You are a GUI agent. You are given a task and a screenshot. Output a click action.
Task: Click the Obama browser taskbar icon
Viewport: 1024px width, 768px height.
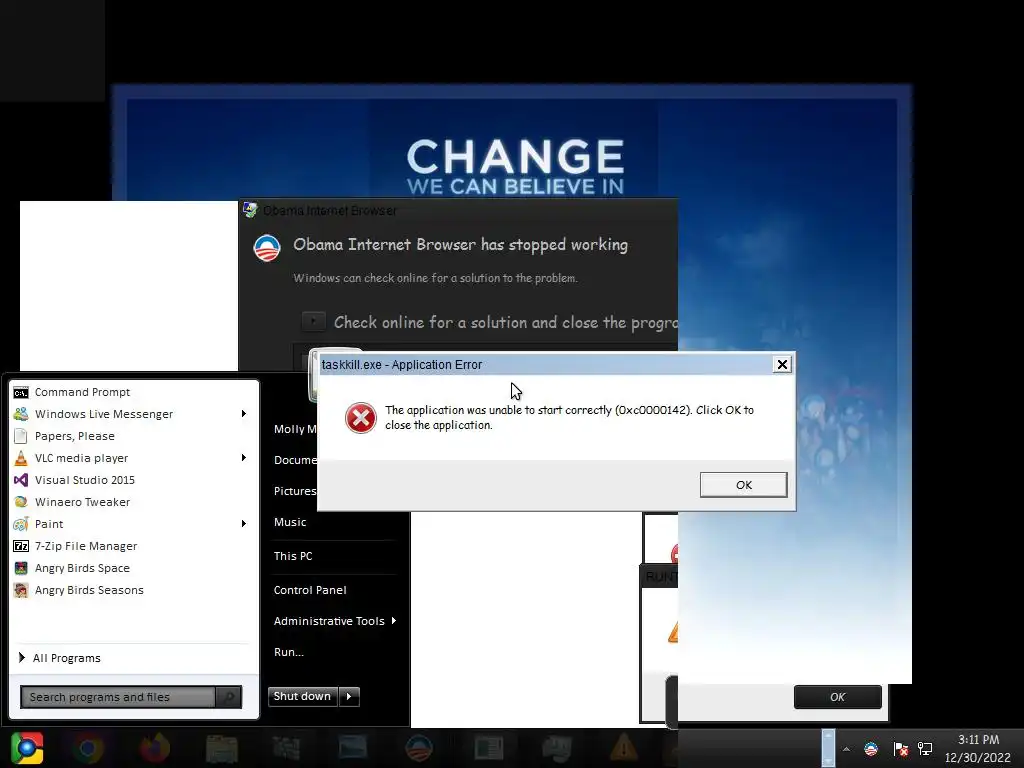(x=419, y=748)
